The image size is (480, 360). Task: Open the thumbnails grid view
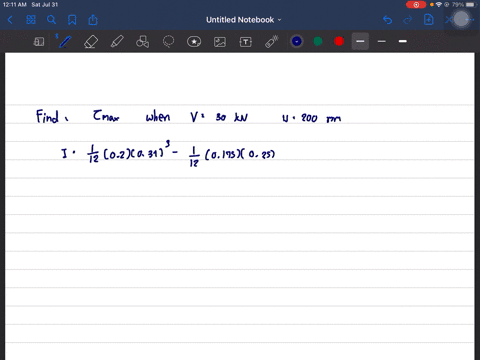coord(31,20)
